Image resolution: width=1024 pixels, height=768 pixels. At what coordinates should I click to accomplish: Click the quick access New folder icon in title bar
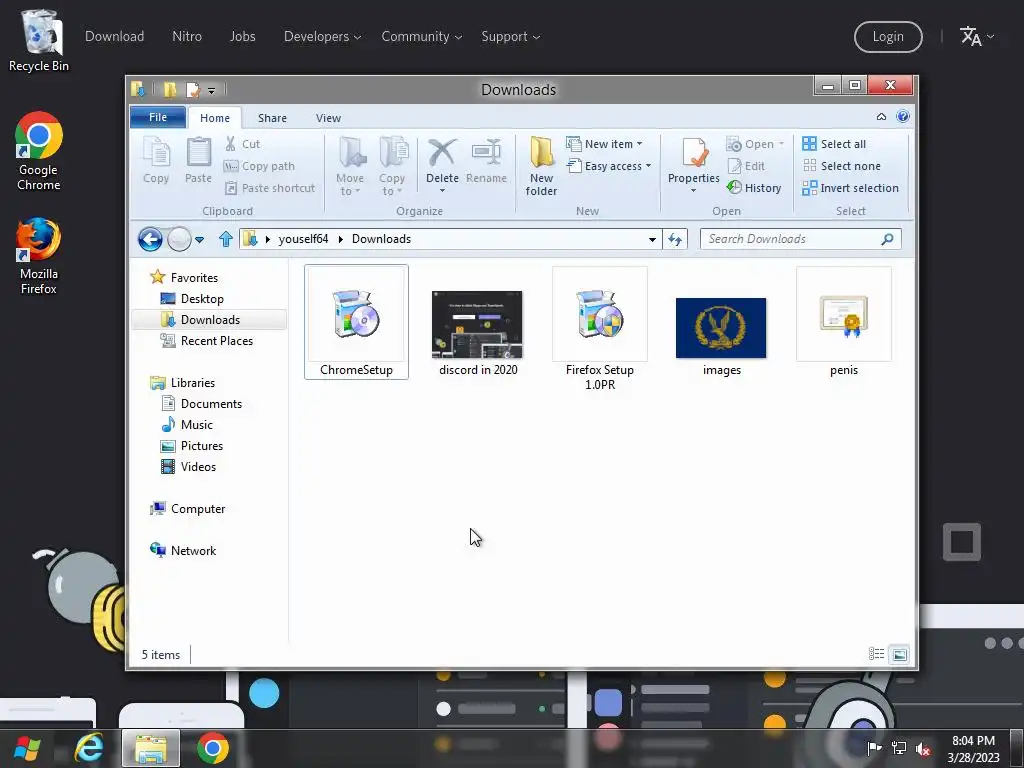coord(170,89)
